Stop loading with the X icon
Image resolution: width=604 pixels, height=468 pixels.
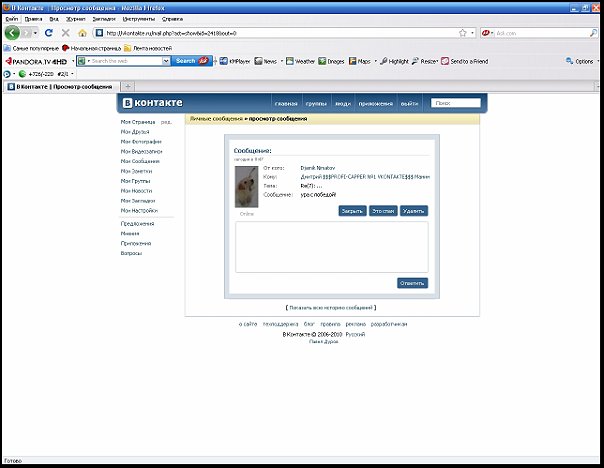(65, 33)
